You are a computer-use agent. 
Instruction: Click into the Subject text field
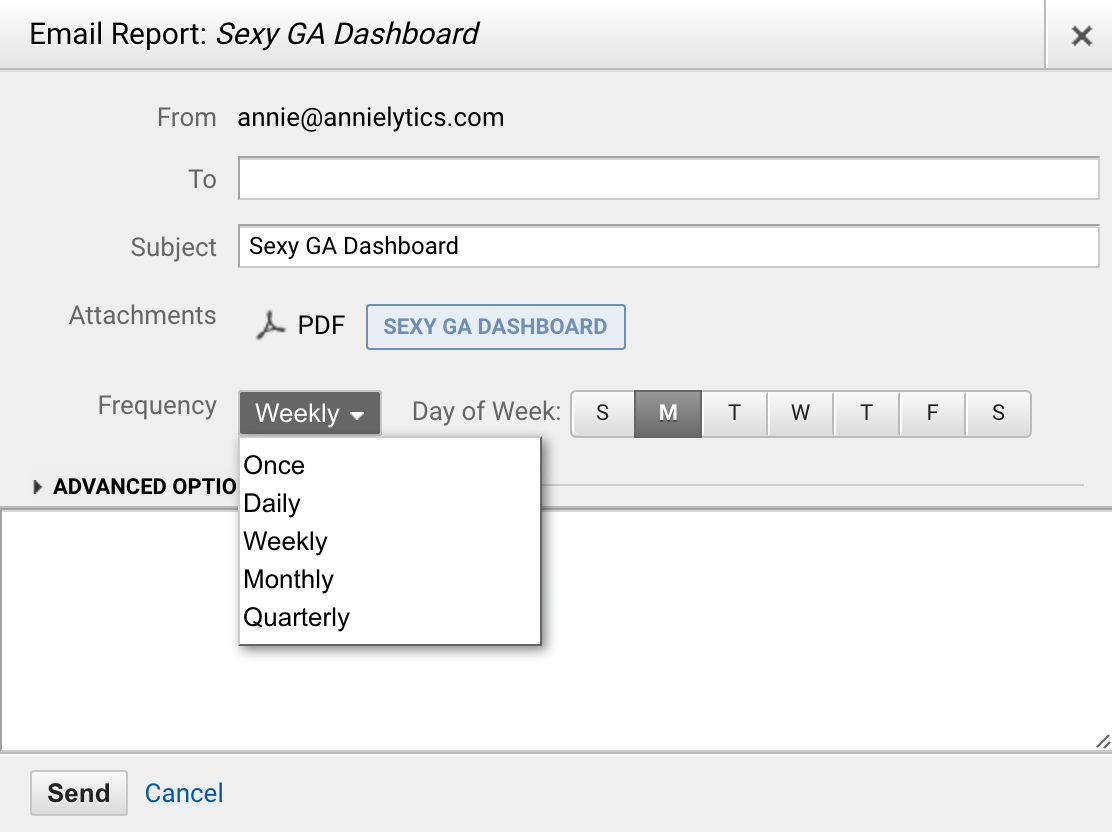click(x=668, y=247)
